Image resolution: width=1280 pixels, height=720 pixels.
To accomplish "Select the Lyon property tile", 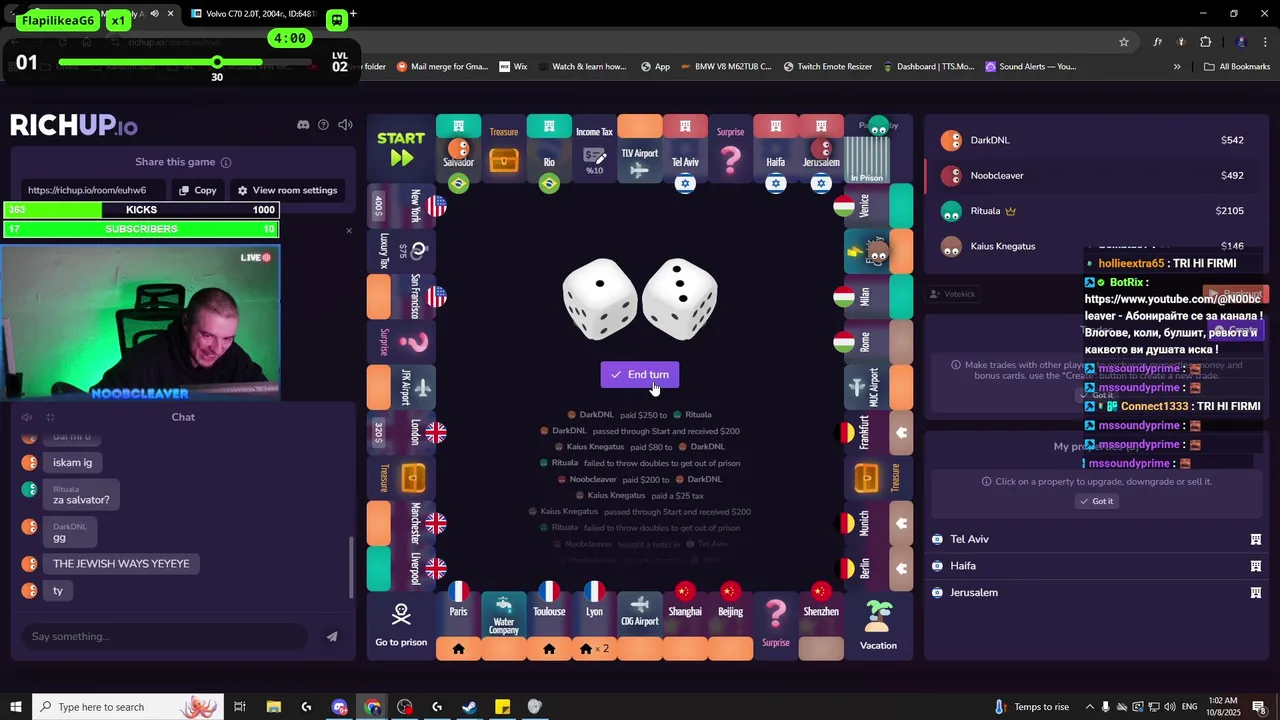I will click(594, 626).
